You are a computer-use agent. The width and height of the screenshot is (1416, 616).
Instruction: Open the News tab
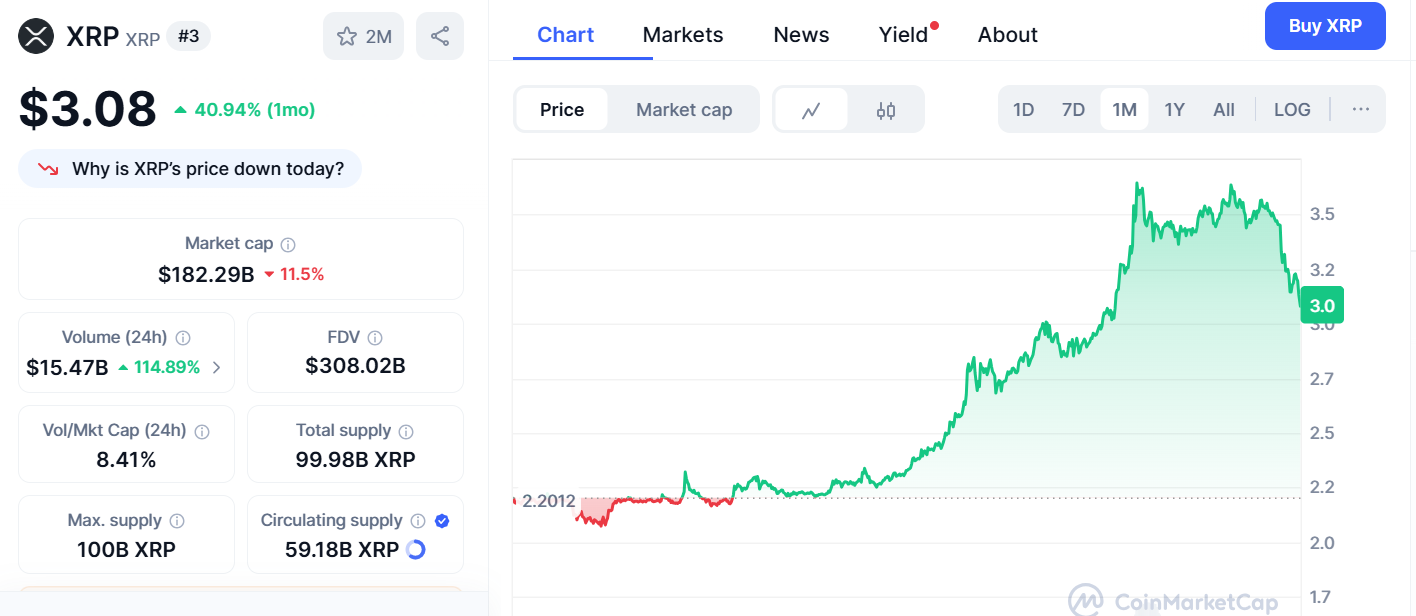(x=801, y=35)
